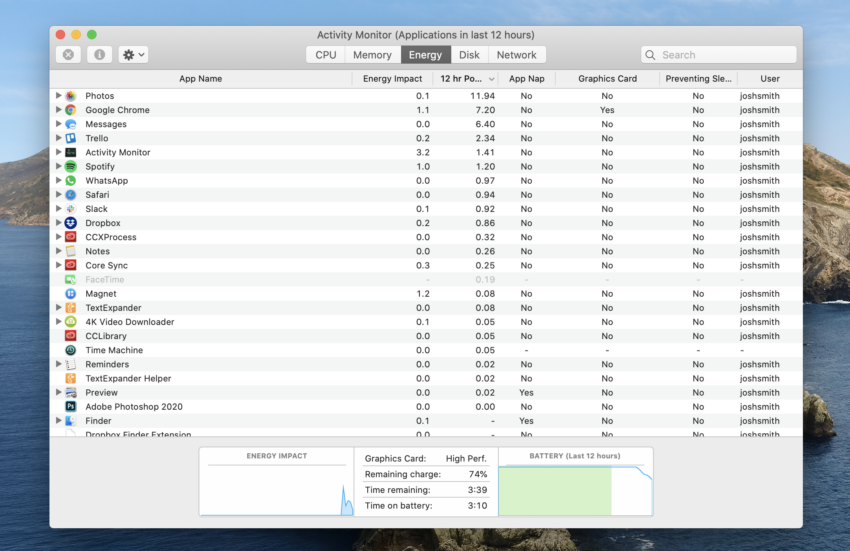This screenshot has width=850, height=551.
Task: Click the Trello icon
Action: tap(70, 138)
